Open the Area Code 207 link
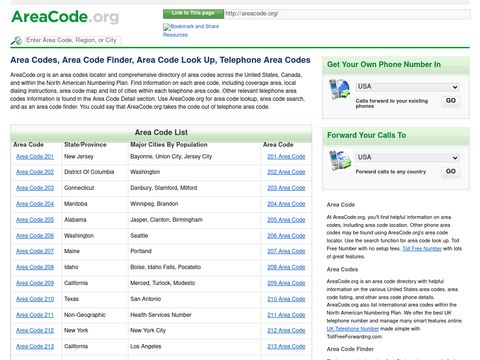 [x=35, y=251]
